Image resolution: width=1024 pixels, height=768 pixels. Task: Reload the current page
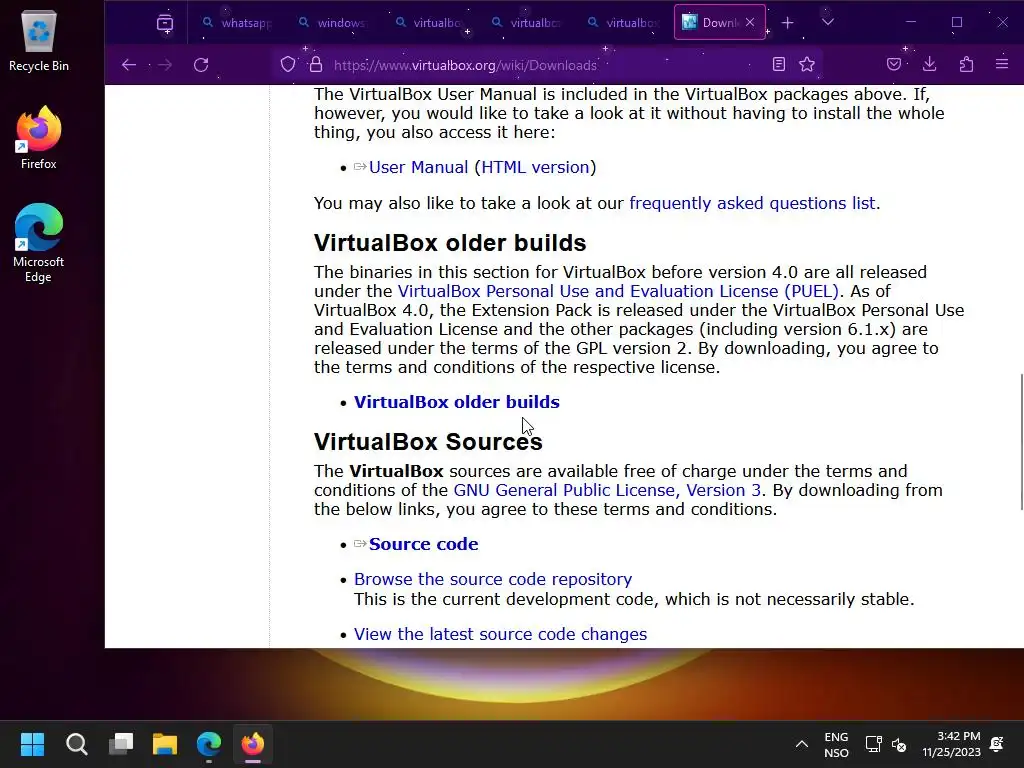[201, 65]
